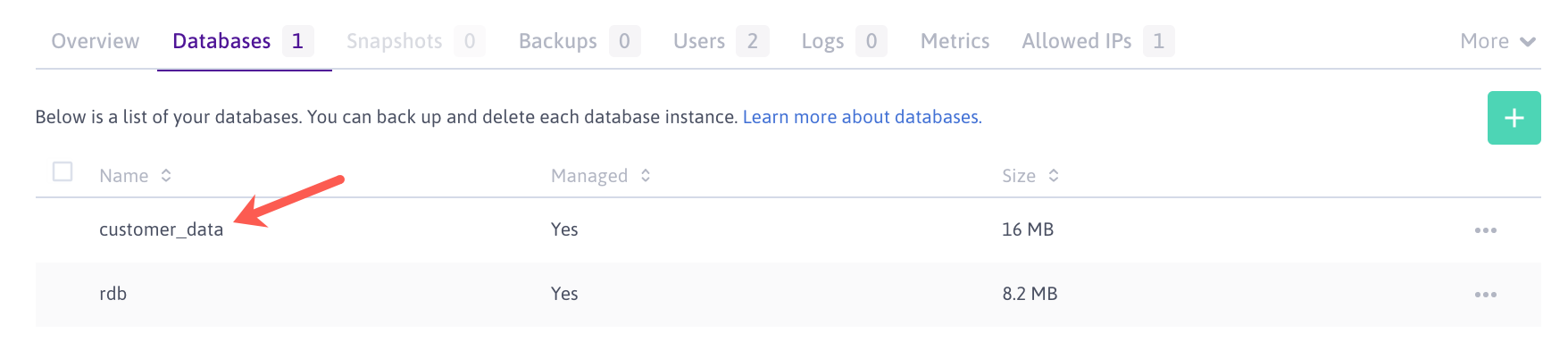The image size is (1568, 350).
Task: Select the rdb database row
Action: (788, 295)
